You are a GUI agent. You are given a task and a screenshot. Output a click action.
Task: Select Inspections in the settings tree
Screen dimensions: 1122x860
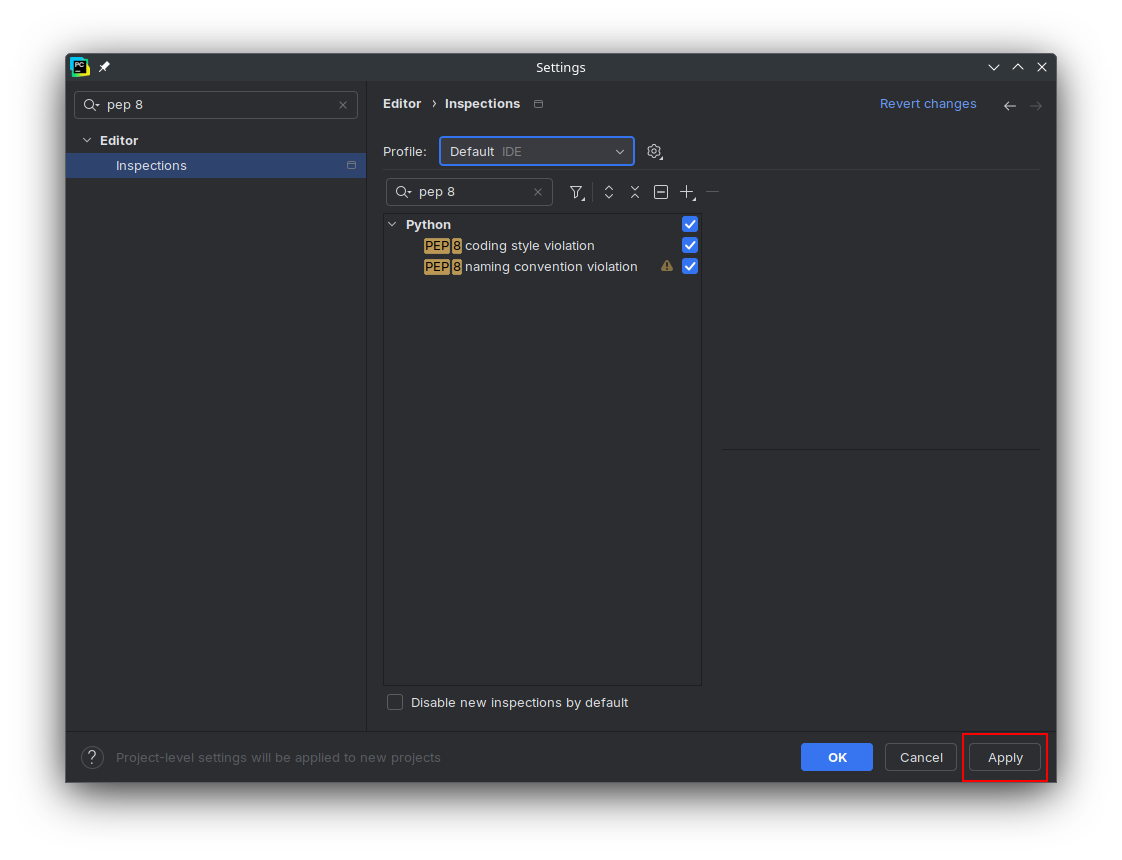151,166
